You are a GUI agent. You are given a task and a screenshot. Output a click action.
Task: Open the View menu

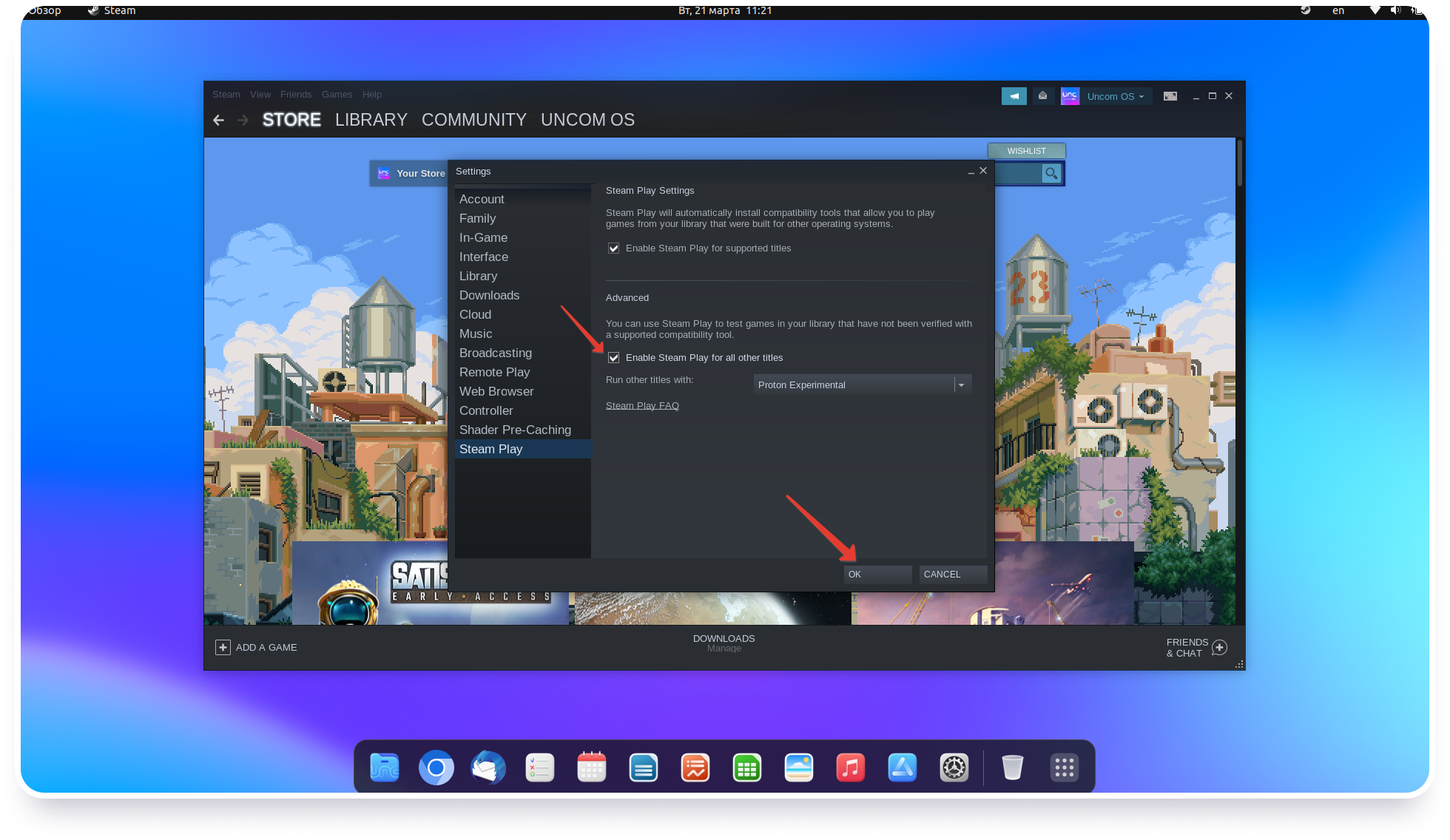click(260, 94)
